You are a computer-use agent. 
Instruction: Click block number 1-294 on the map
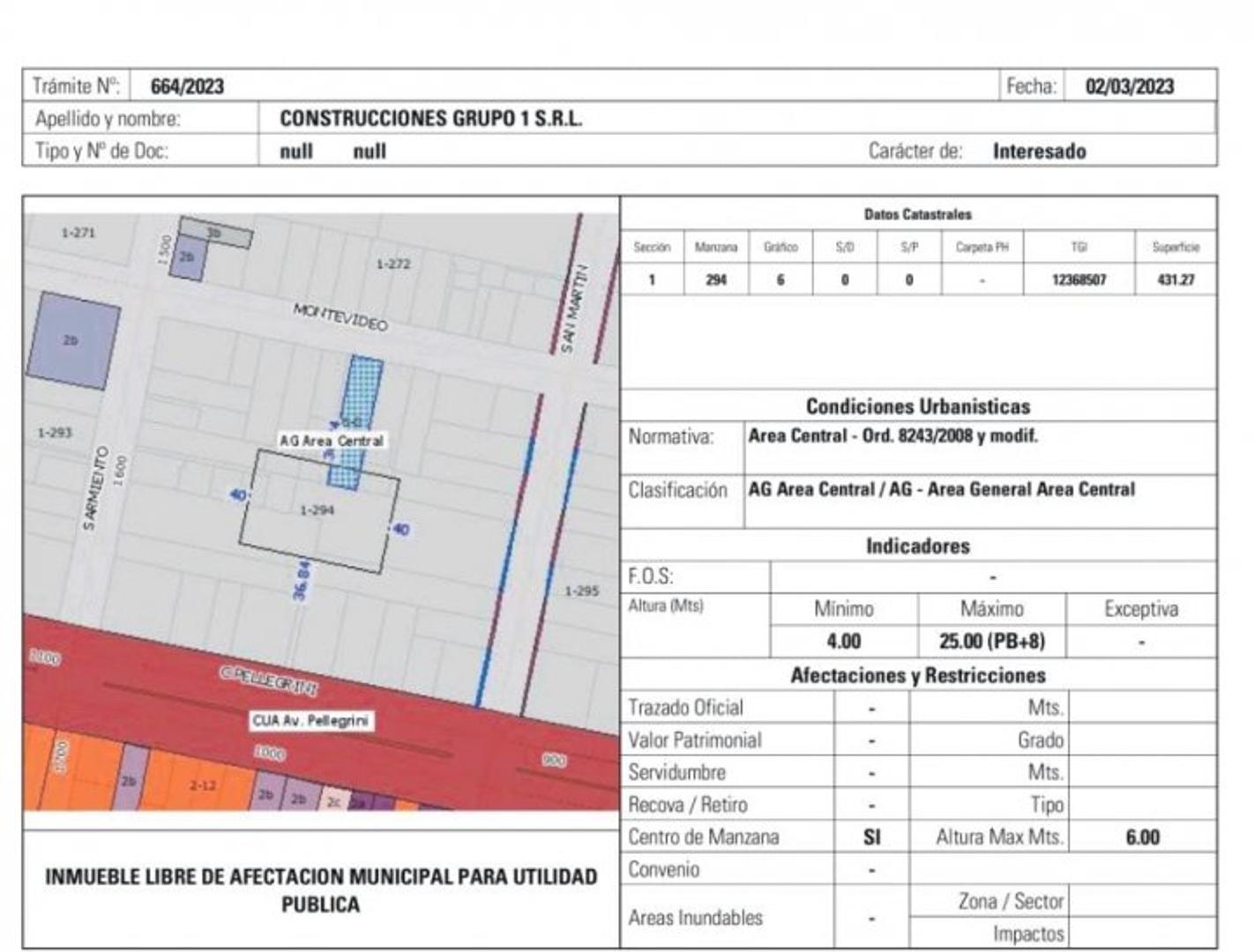point(317,510)
